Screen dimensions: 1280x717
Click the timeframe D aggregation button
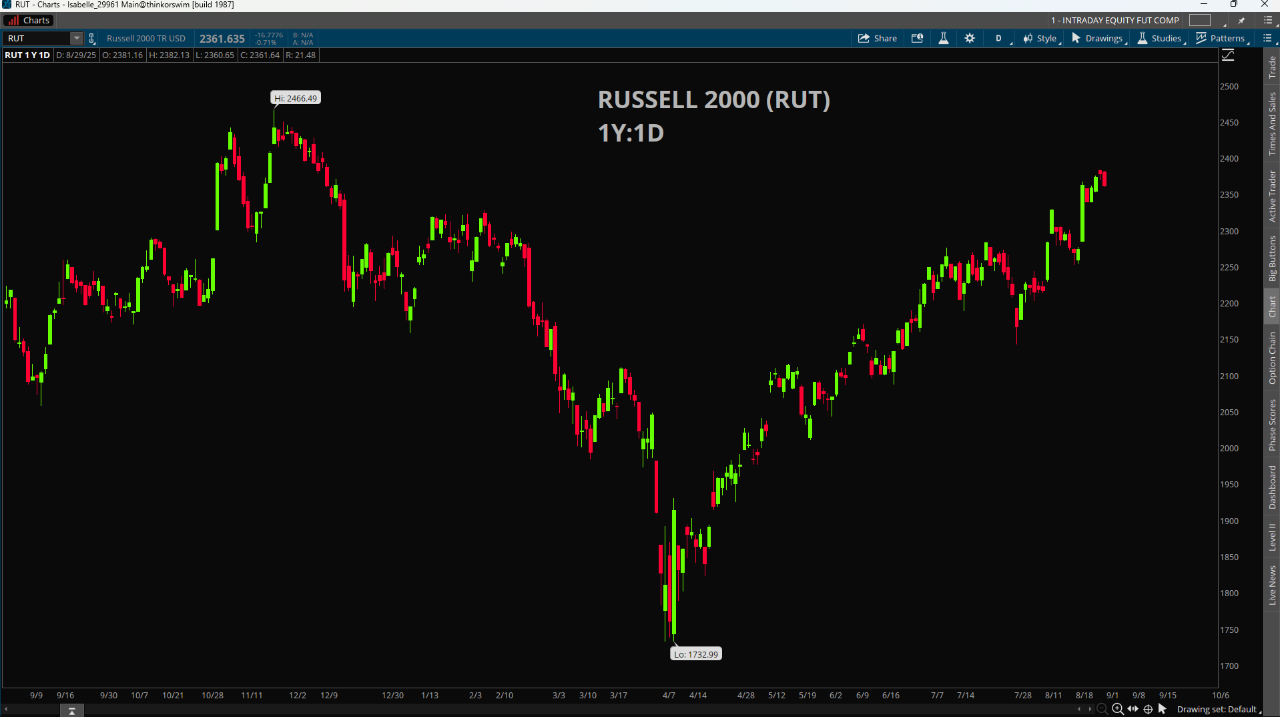[x=998, y=38]
